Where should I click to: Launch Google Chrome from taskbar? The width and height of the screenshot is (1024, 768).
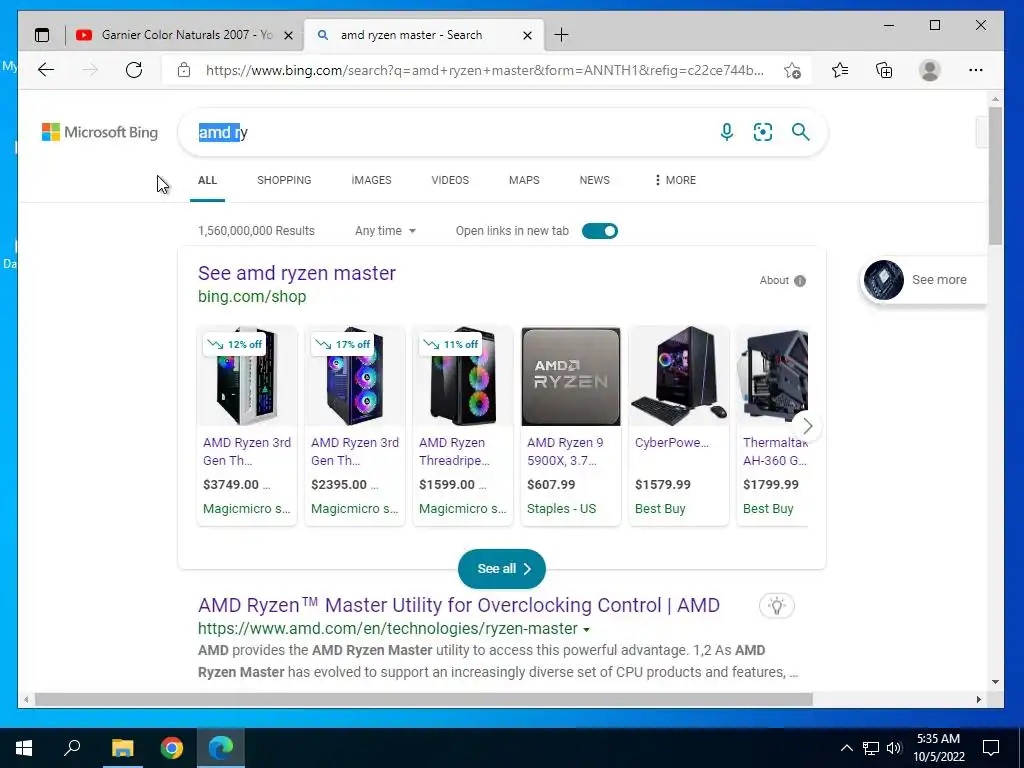[172, 748]
